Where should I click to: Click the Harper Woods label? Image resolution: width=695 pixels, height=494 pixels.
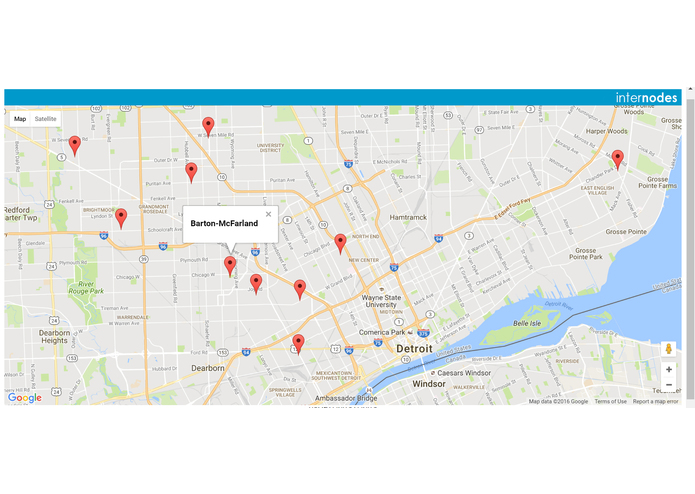(x=606, y=131)
